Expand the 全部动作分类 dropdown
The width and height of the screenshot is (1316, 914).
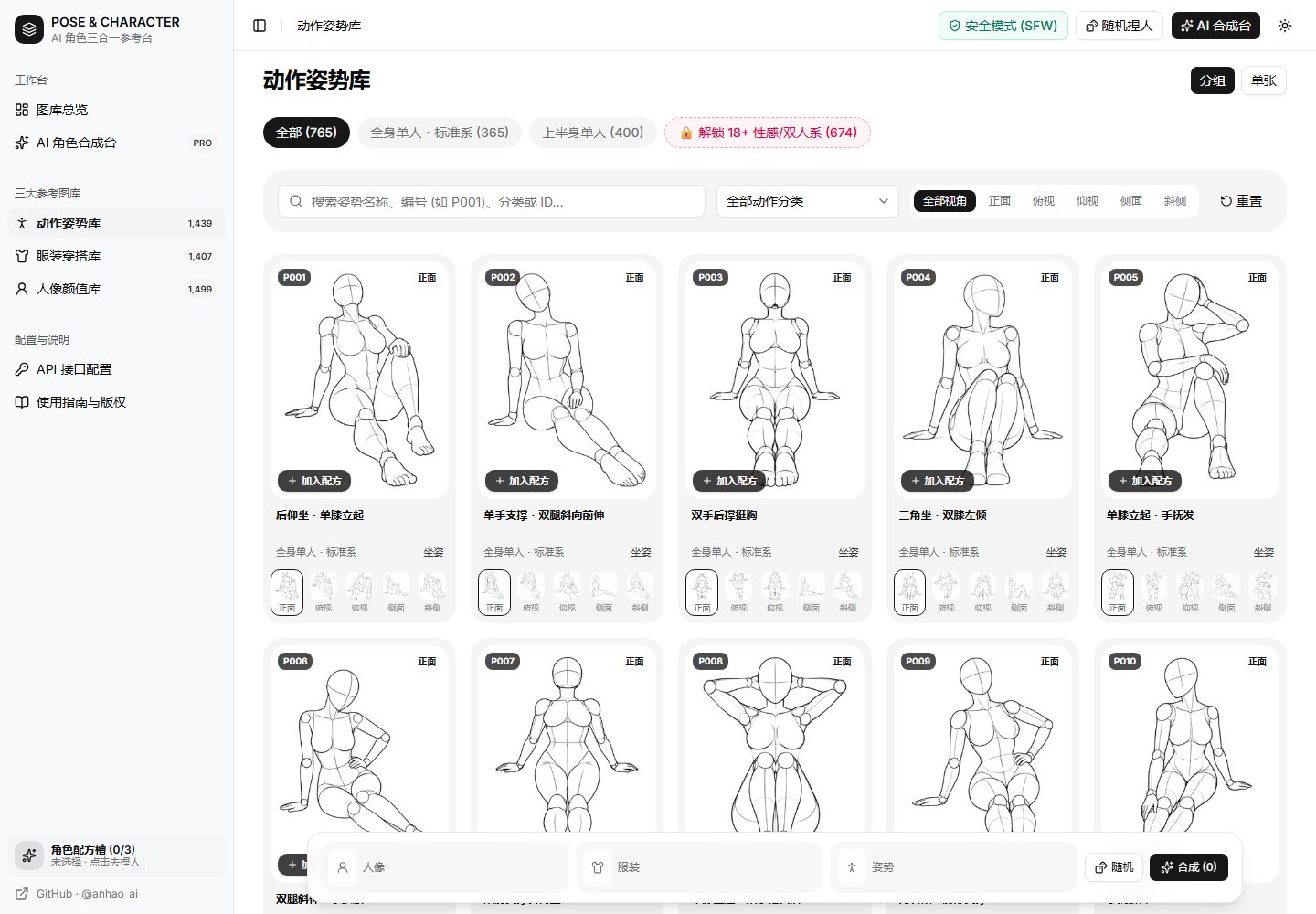click(808, 201)
